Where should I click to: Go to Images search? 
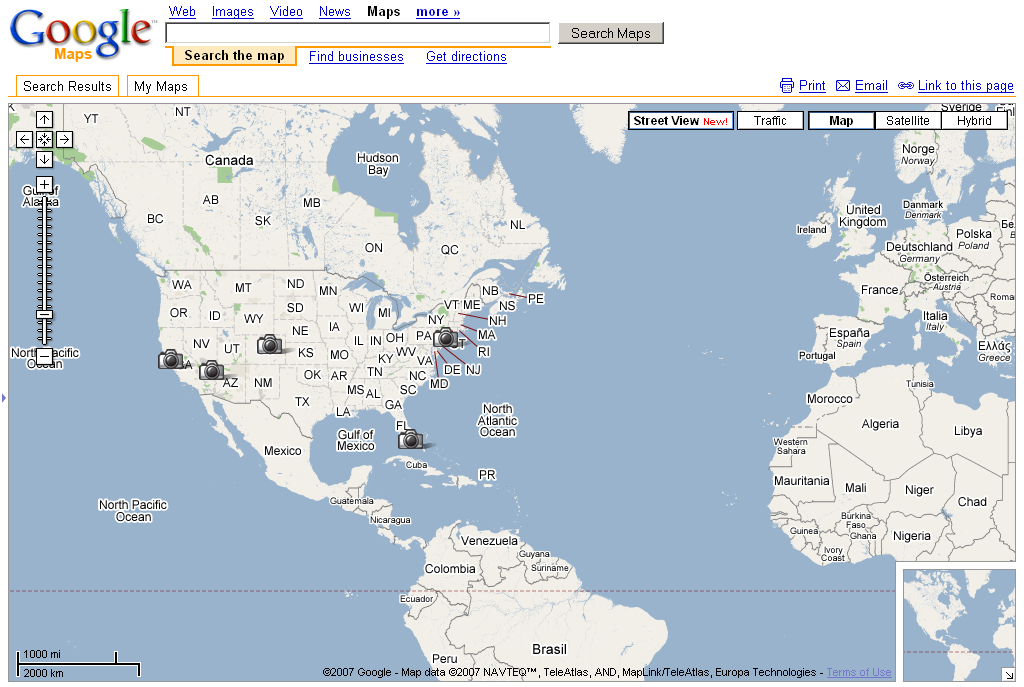pos(232,12)
